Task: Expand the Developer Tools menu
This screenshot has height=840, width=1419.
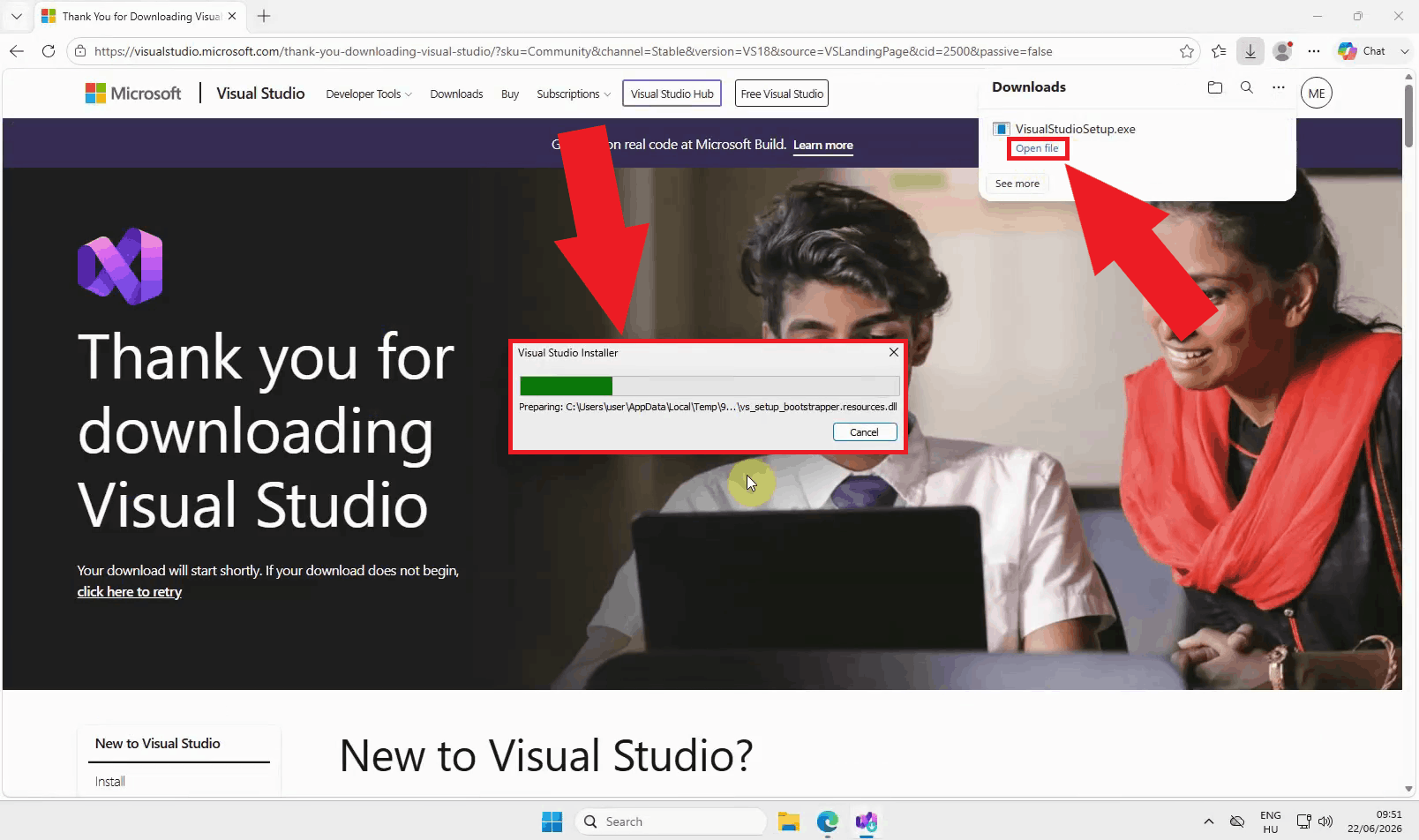Action: tap(369, 94)
